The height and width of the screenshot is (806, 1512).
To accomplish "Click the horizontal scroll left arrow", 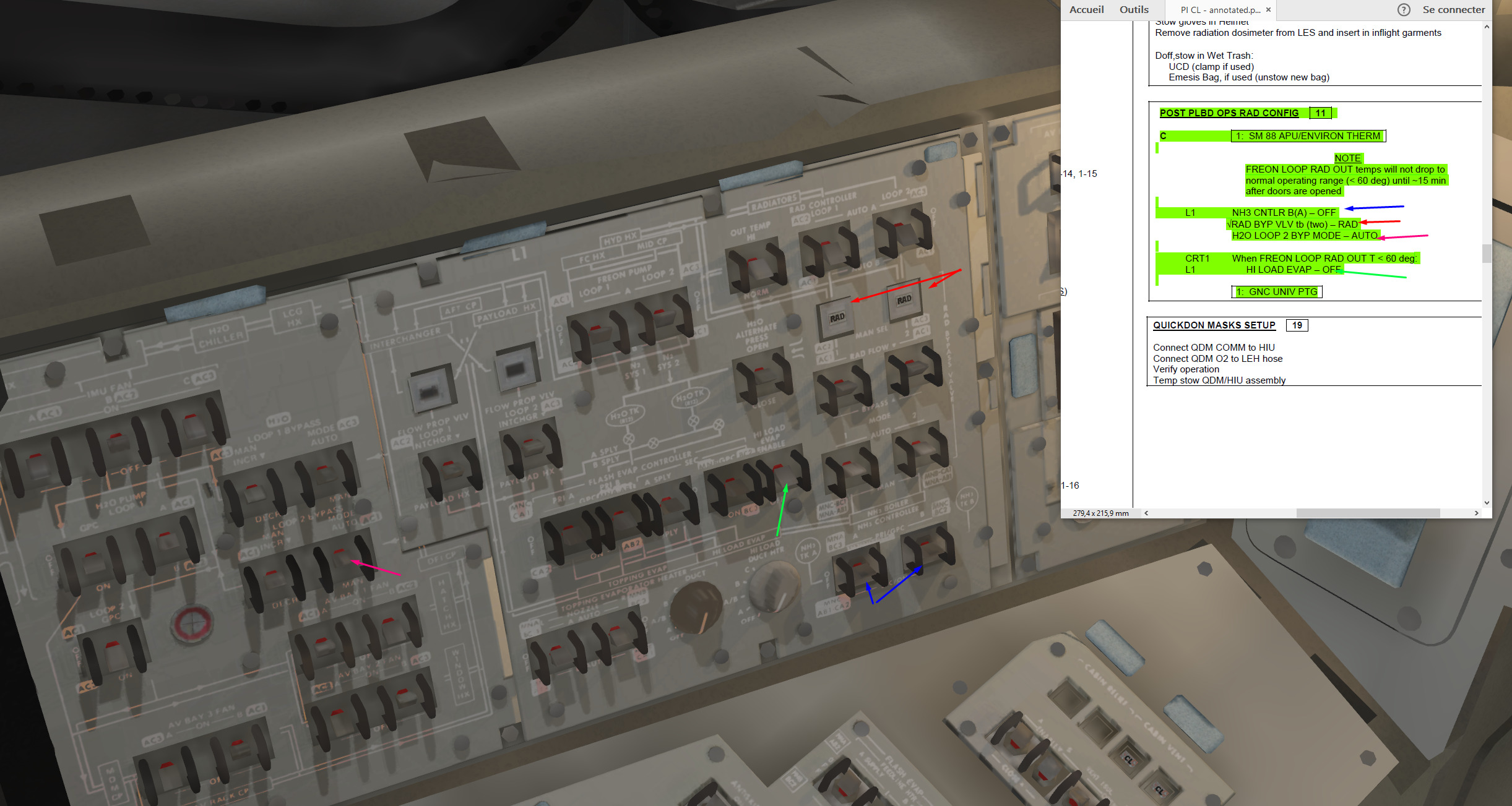I will click(x=1146, y=513).
